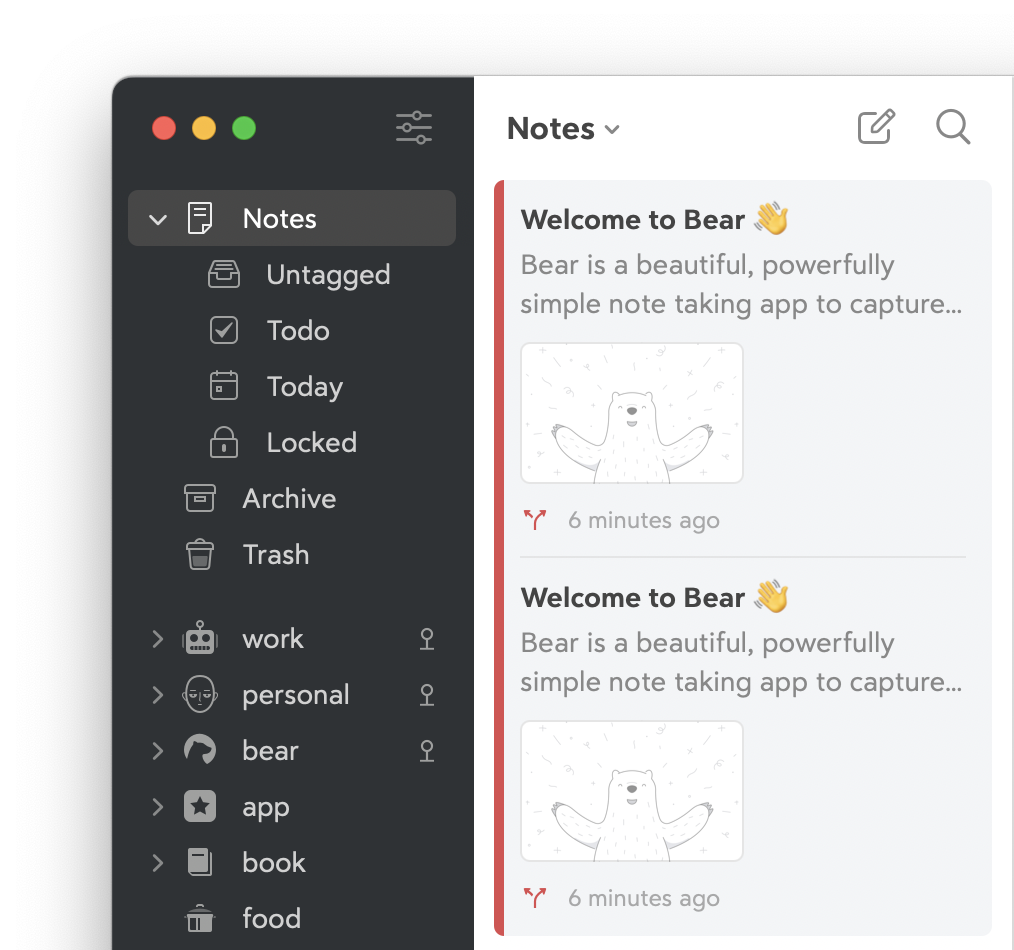
Task: Click the personal tag face icon
Action: tap(200, 695)
